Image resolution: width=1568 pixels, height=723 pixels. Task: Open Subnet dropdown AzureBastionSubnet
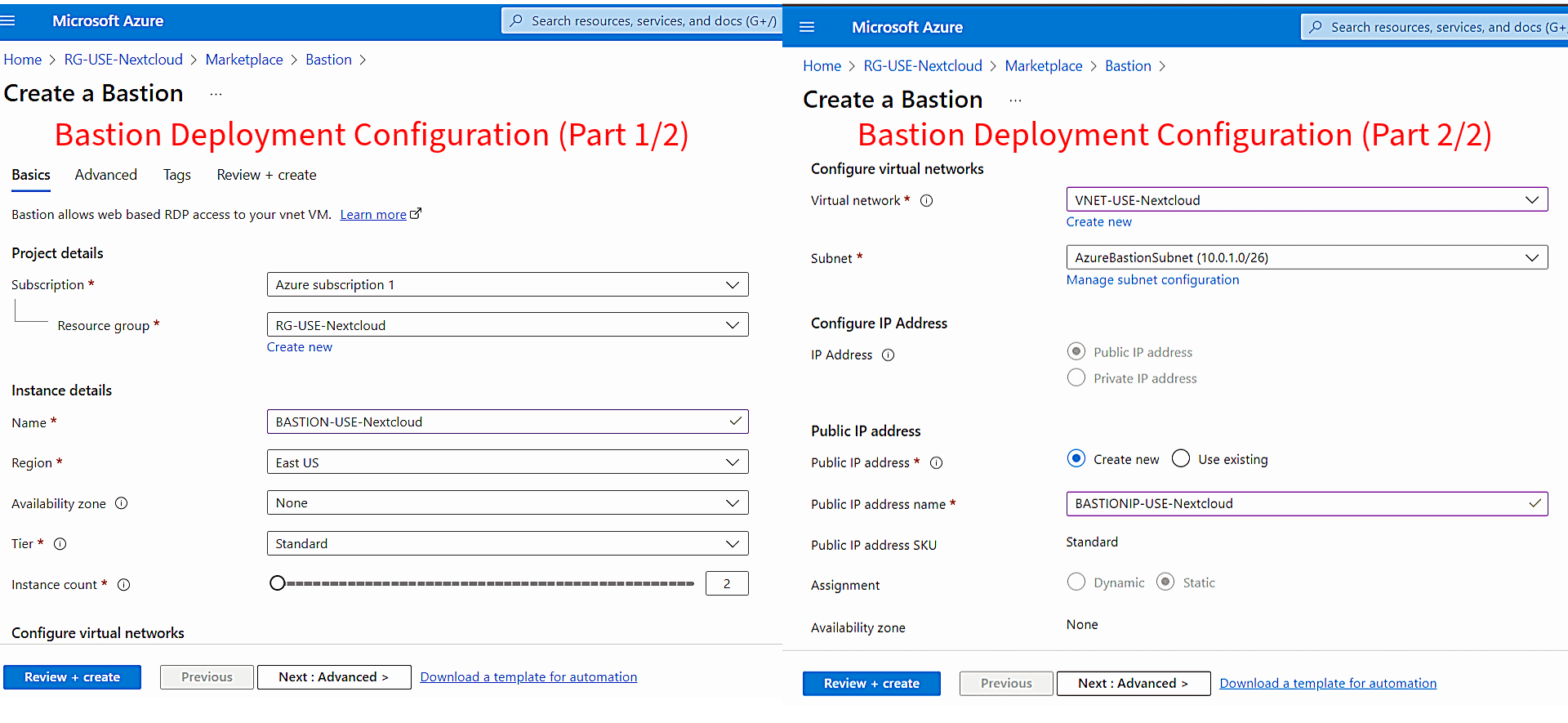click(x=1307, y=258)
